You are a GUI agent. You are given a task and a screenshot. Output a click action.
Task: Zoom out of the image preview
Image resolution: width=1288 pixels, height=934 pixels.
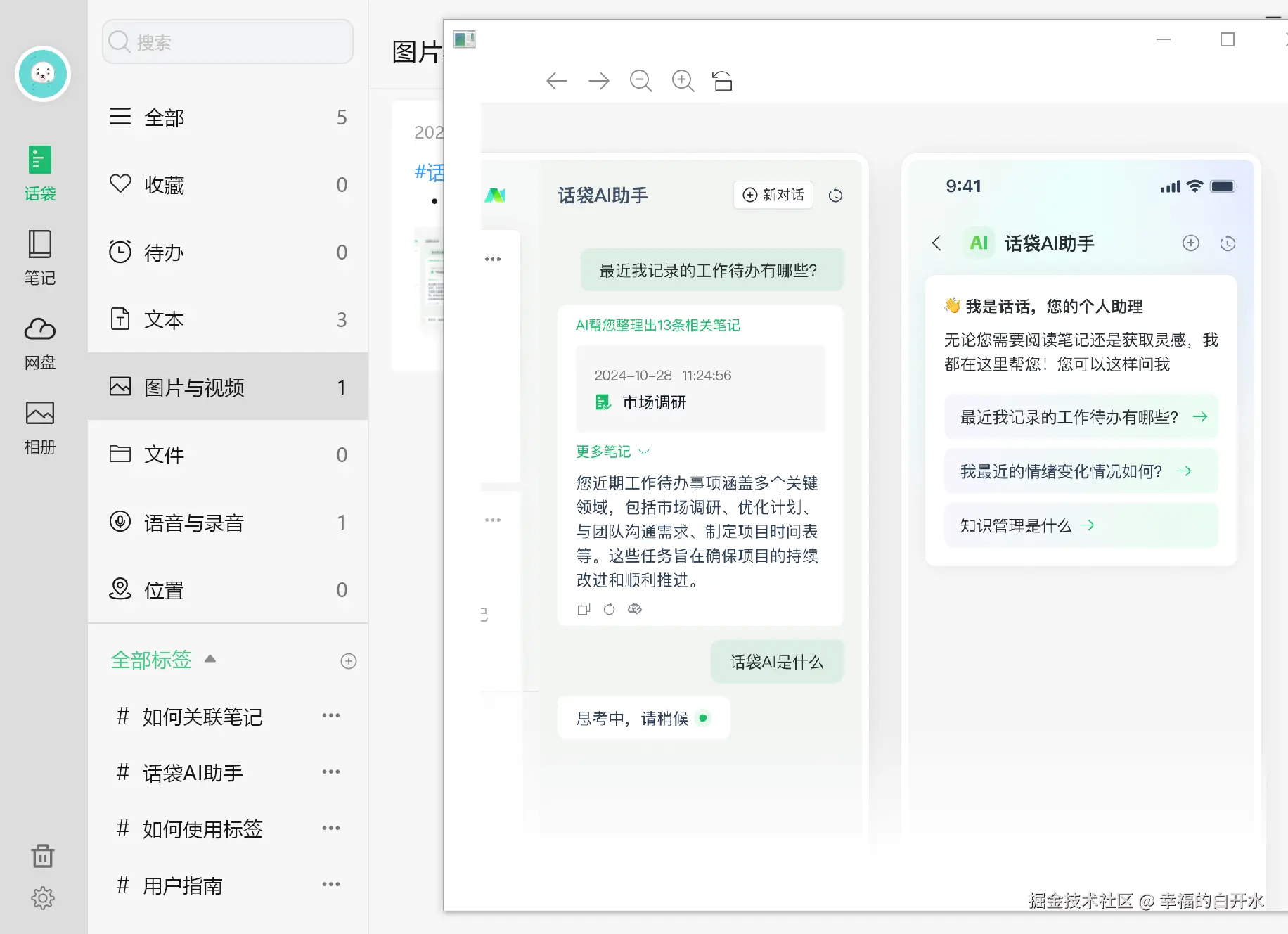tap(640, 81)
